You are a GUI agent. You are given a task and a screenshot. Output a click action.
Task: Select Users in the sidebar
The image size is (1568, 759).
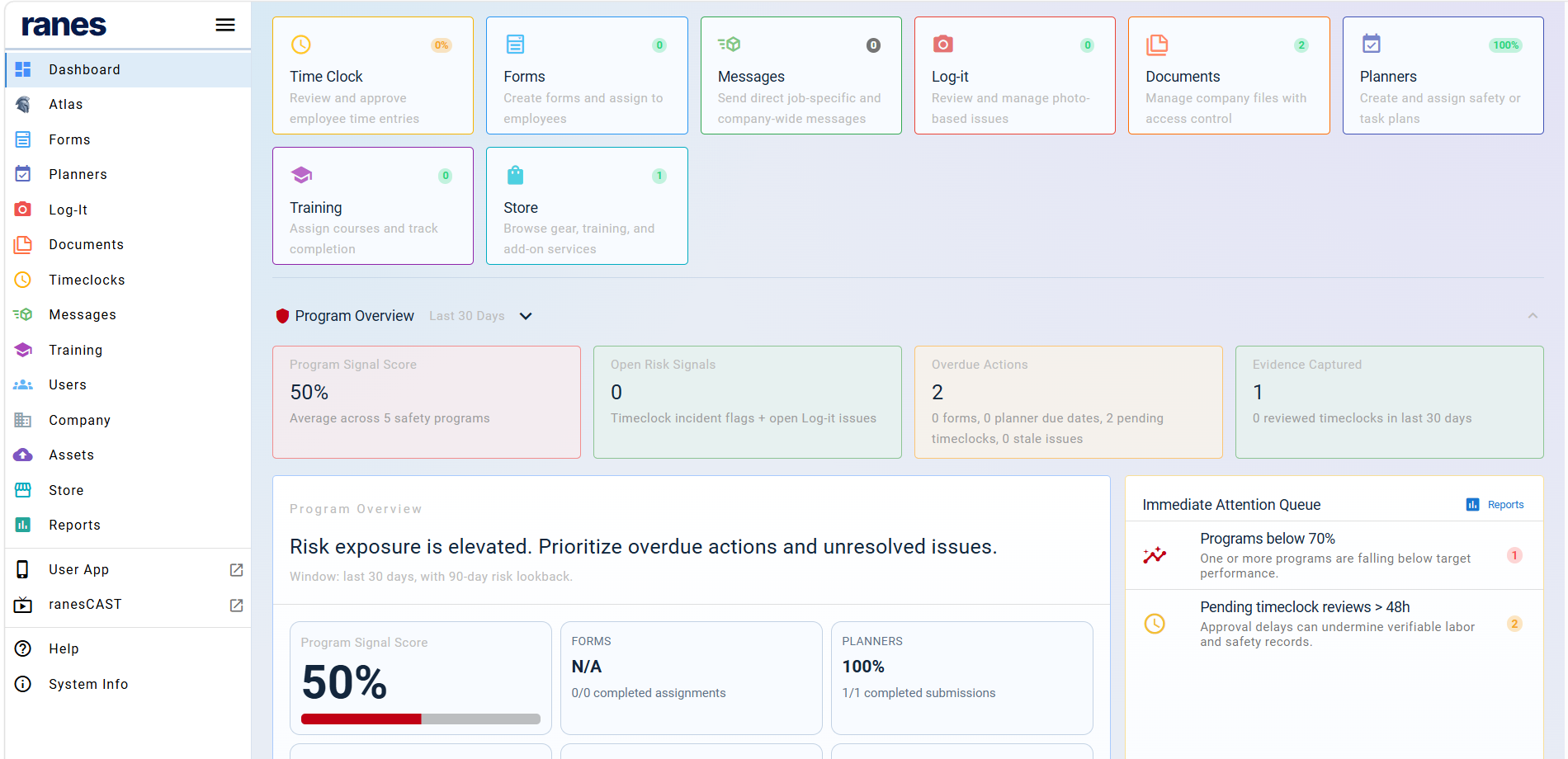[x=128, y=384]
